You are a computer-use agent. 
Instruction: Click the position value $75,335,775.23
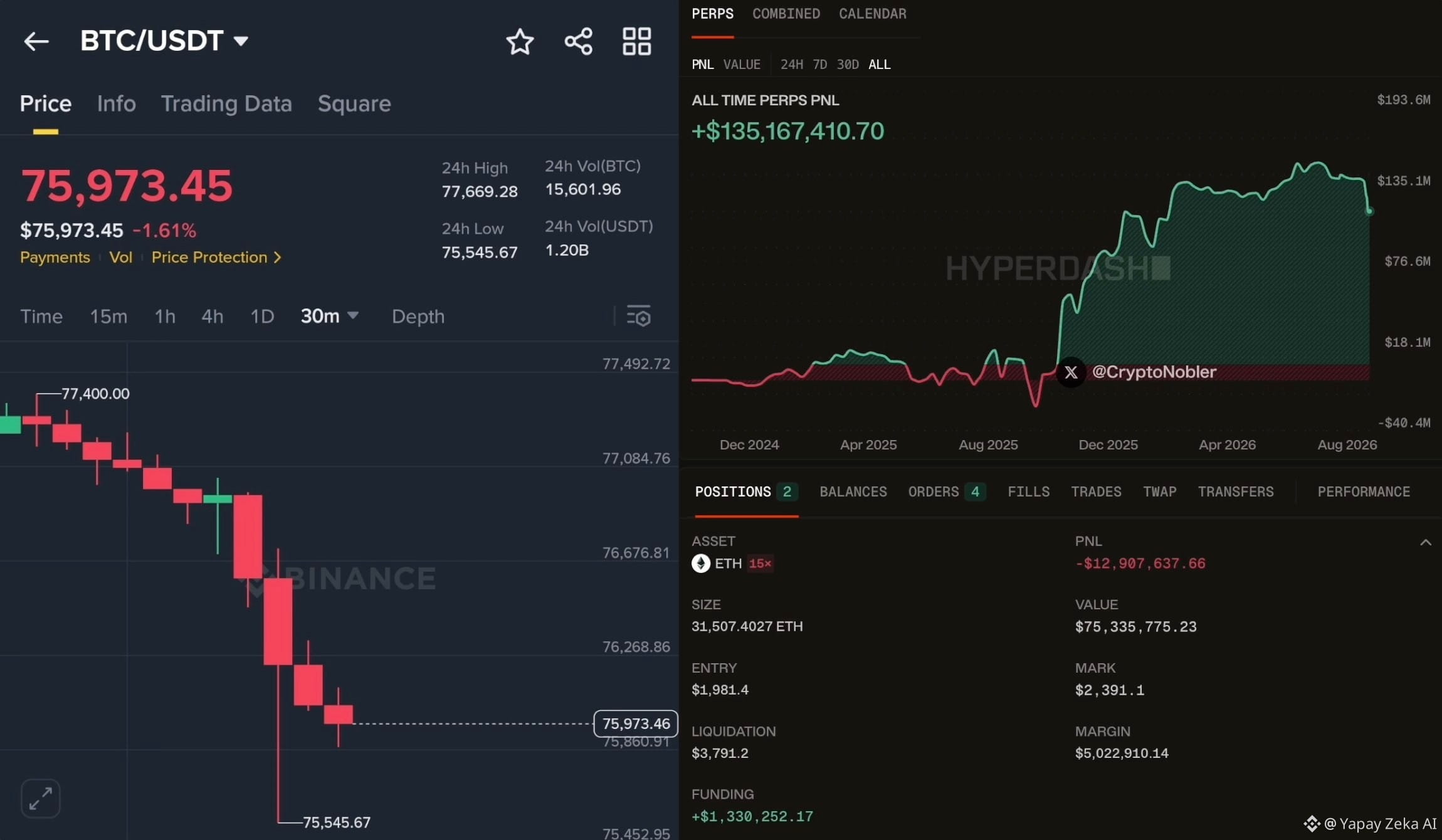pyautogui.click(x=1135, y=627)
